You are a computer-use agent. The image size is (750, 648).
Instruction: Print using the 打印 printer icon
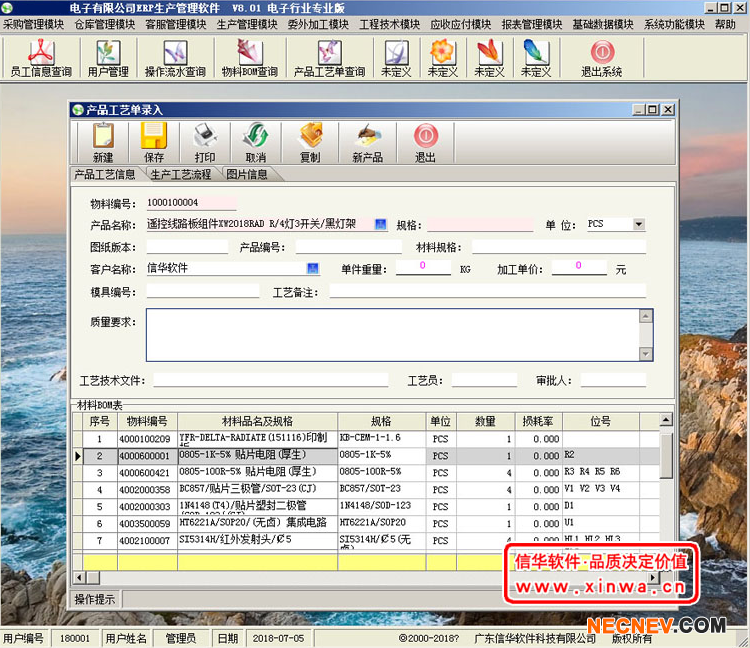(x=205, y=142)
